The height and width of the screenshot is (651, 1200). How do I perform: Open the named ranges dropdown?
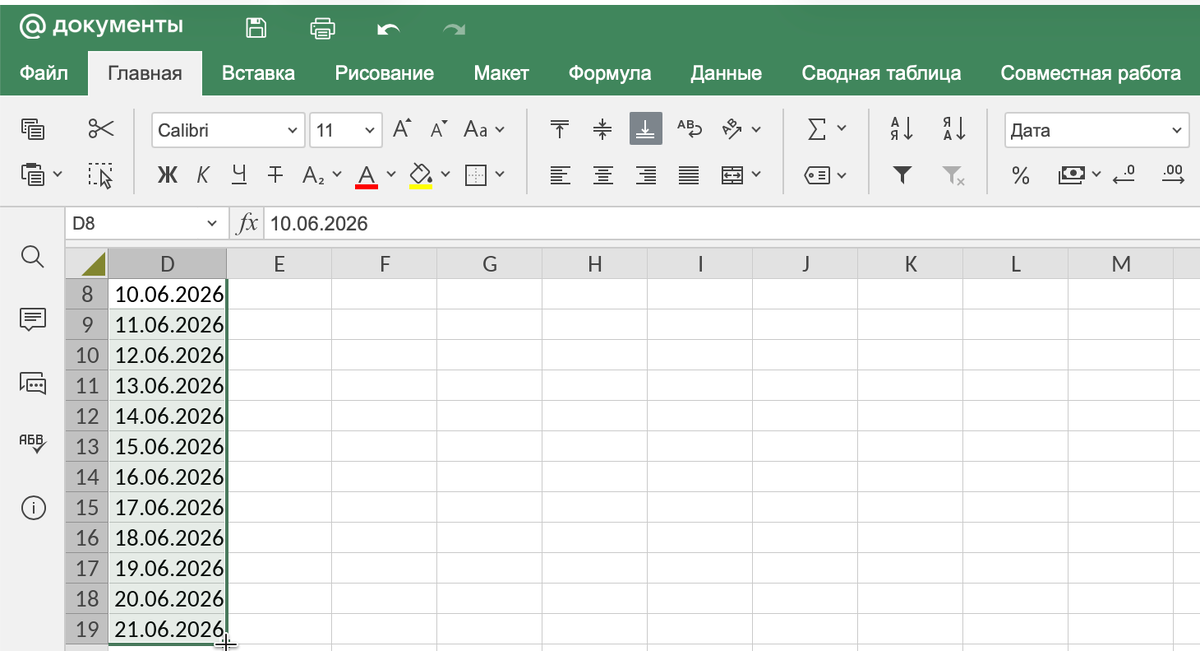tap(841, 175)
